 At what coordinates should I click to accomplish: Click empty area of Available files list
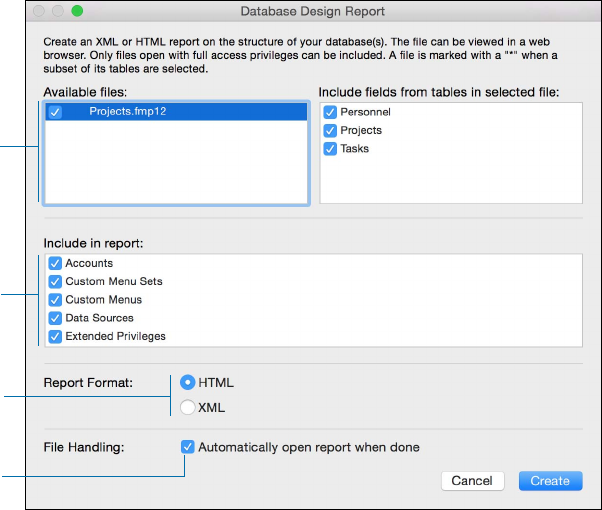[x=175, y=165]
